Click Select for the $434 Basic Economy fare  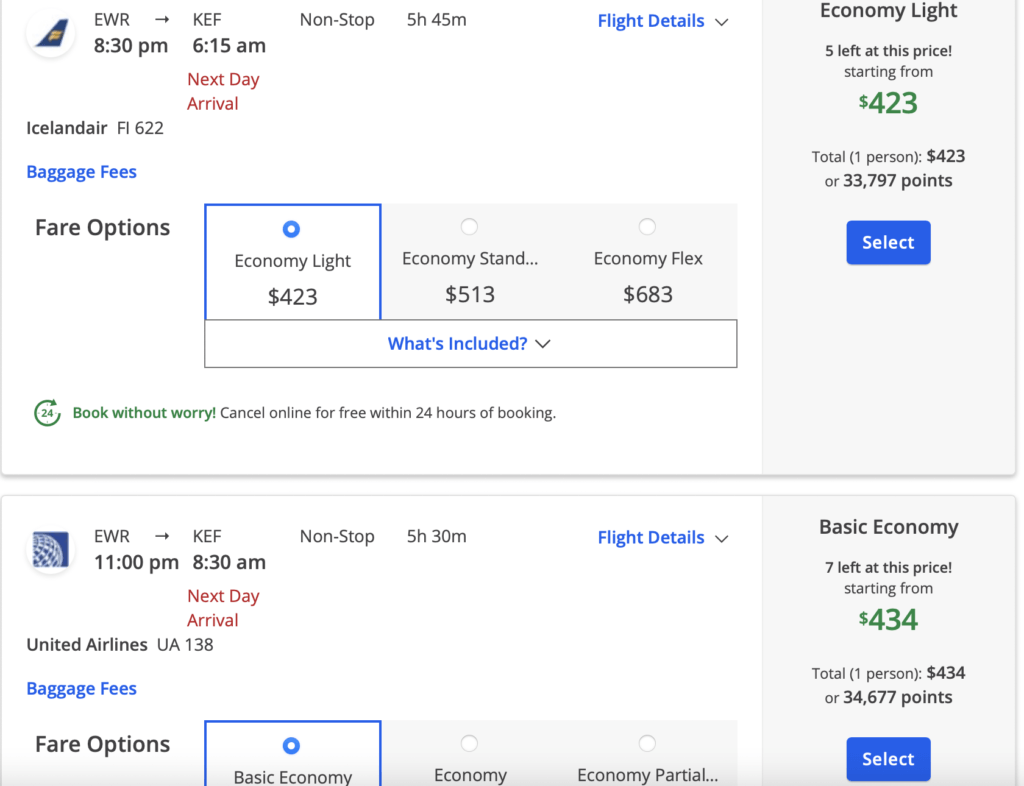(x=888, y=759)
